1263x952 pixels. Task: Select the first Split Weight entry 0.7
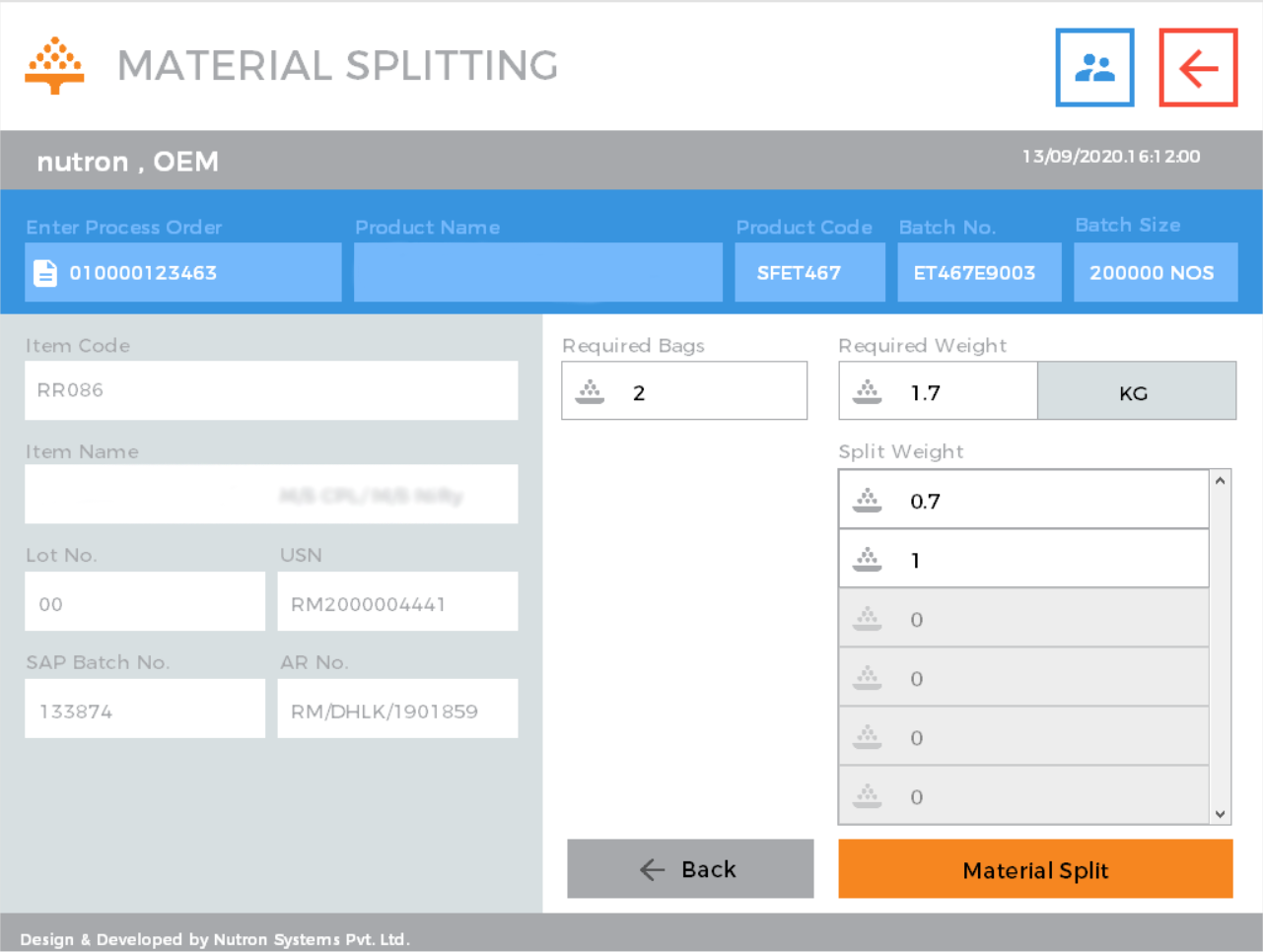(x=1023, y=501)
